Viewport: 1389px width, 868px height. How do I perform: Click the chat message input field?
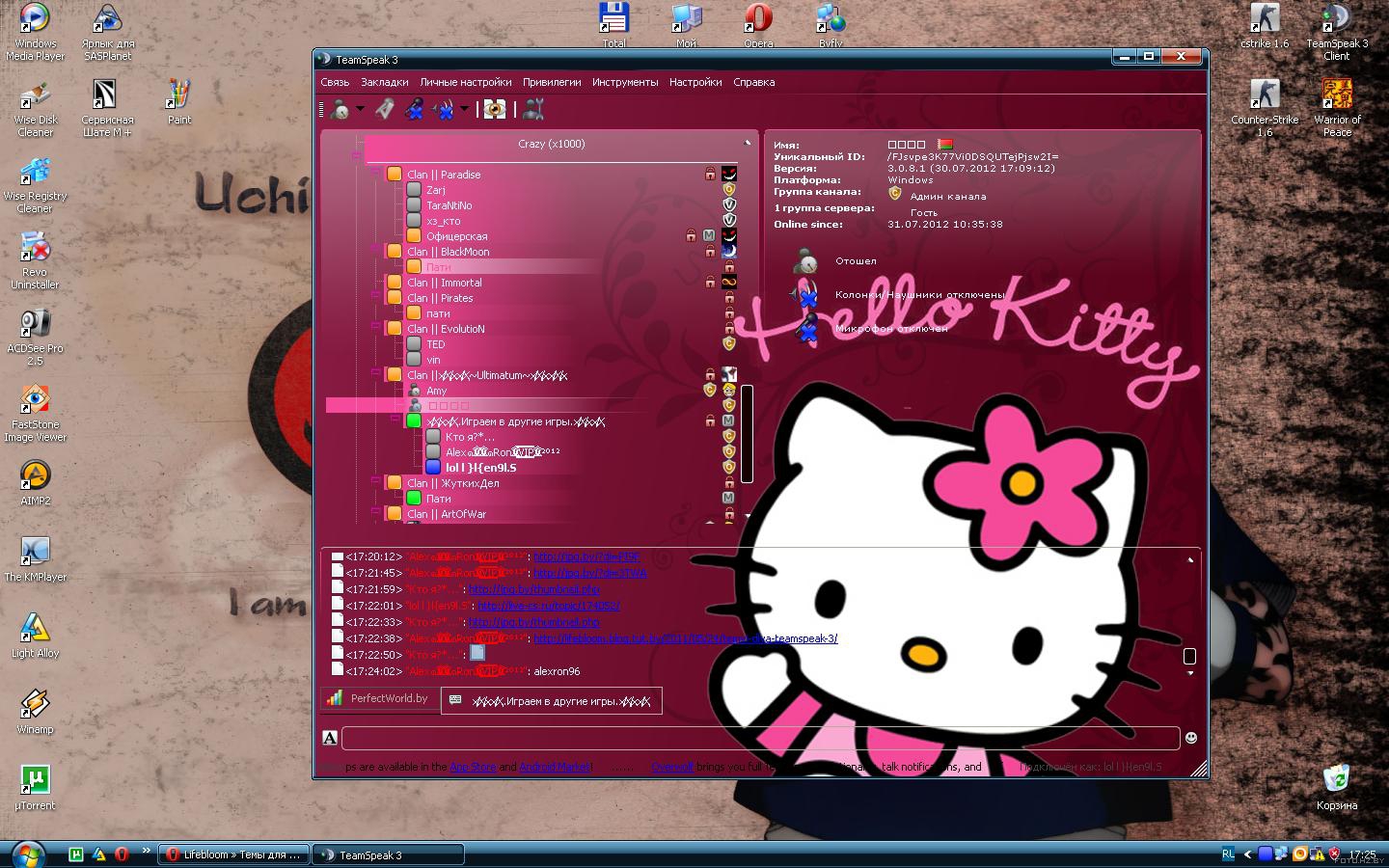tap(760, 738)
